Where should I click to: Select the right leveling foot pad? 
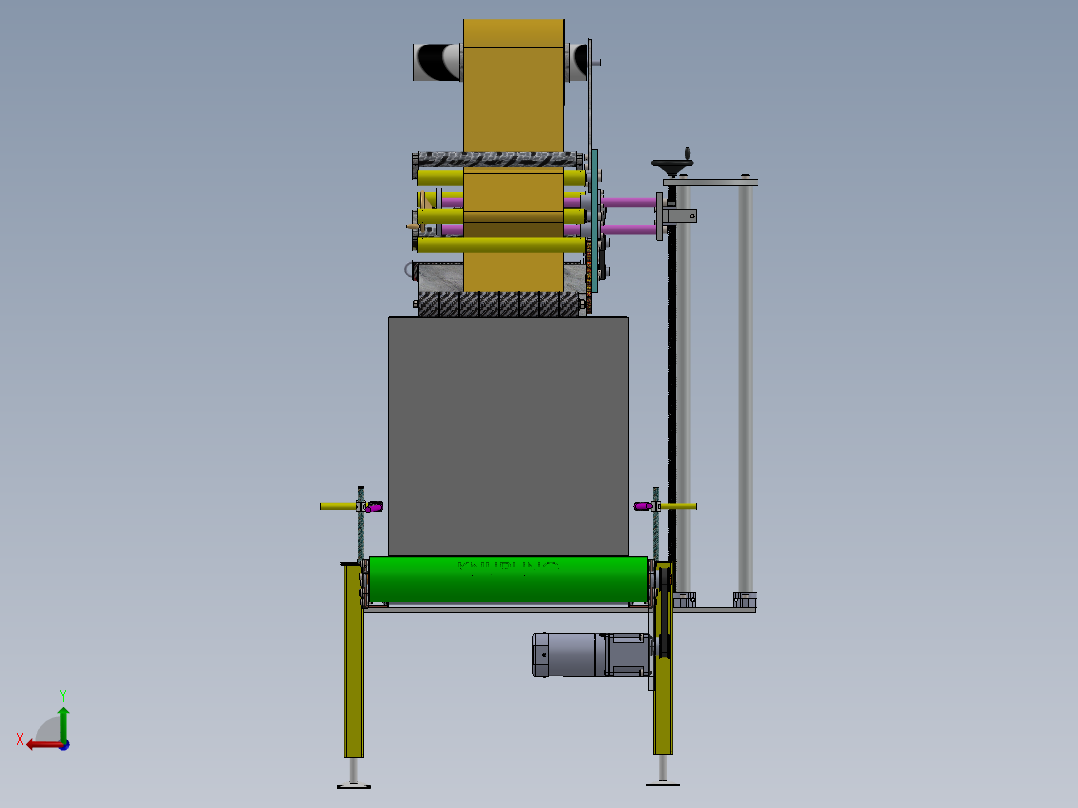click(x=663, y=783)
